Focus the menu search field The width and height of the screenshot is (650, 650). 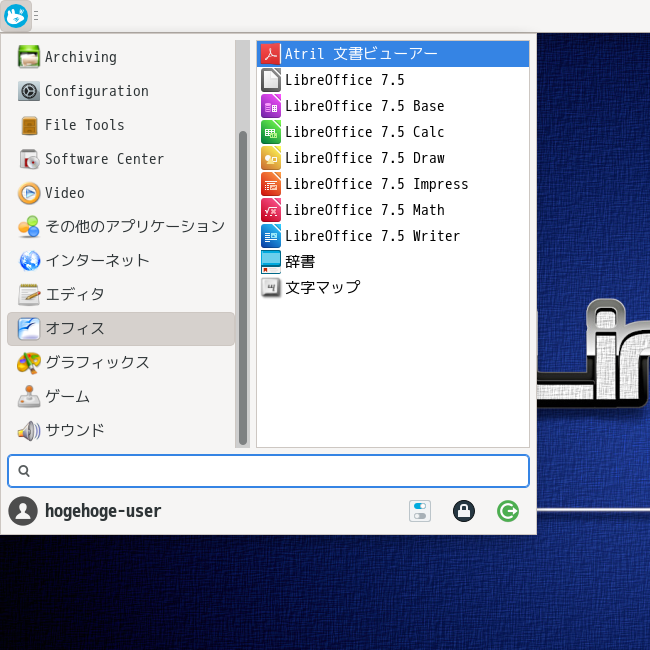pyautogui.click(x=268, y=471)
